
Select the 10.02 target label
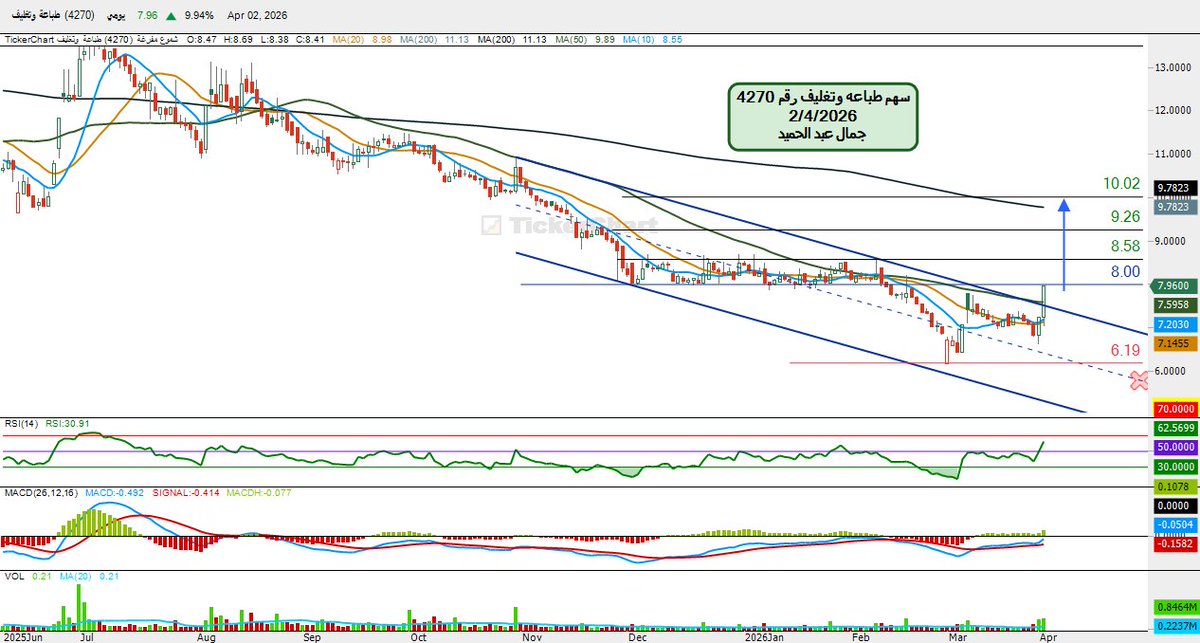click(1122, 183)
